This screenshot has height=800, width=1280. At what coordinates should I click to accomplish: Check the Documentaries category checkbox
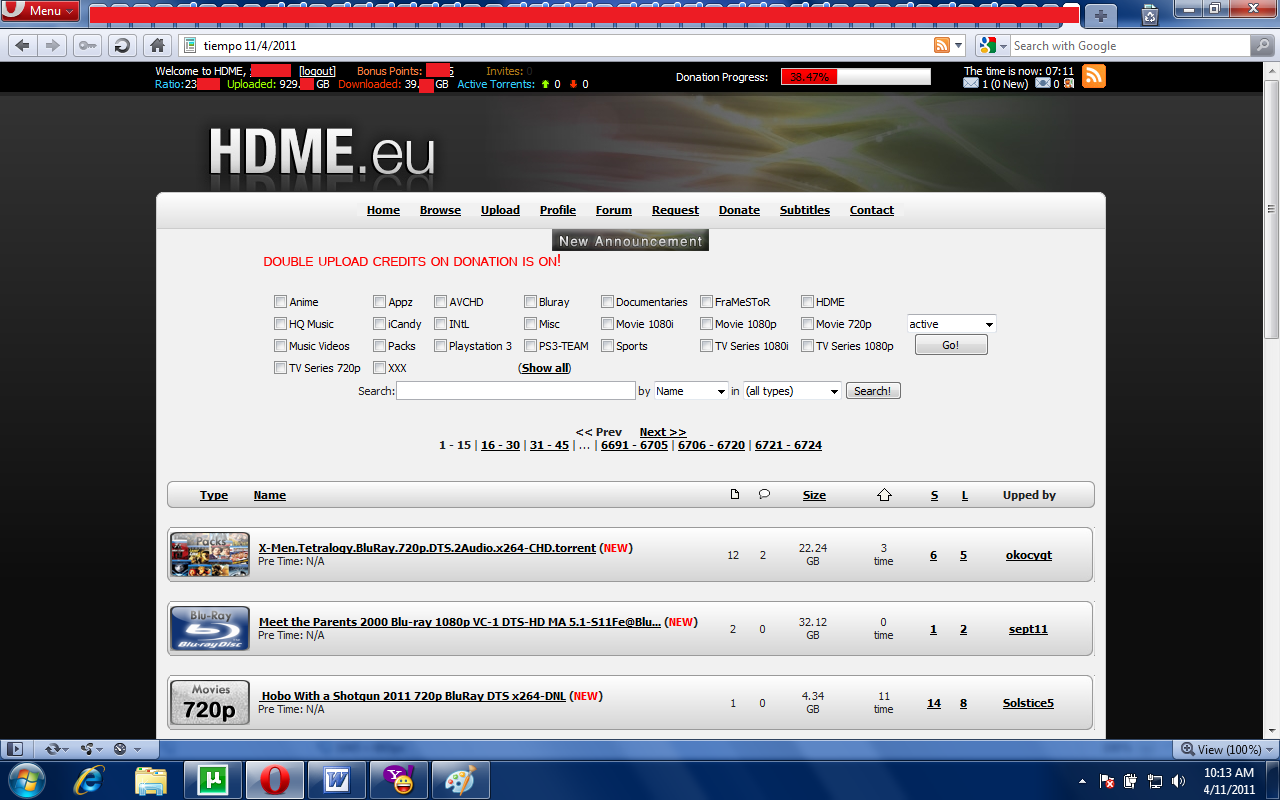click(x=607, y=301)
